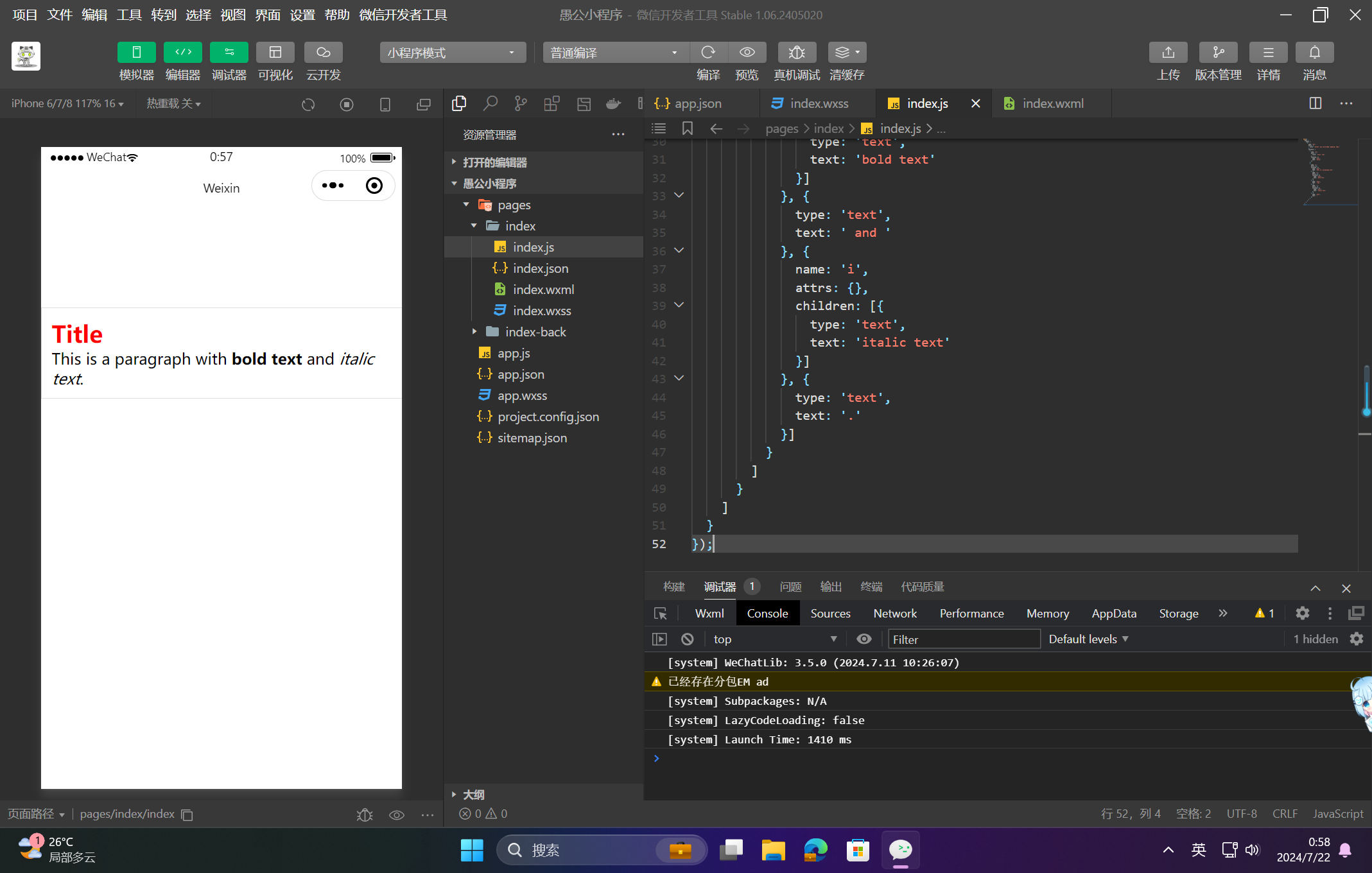Viewport: 1372px width, 873px height.
Task: Open the mini program mode dropdown
Action: [x=452, y=53]
